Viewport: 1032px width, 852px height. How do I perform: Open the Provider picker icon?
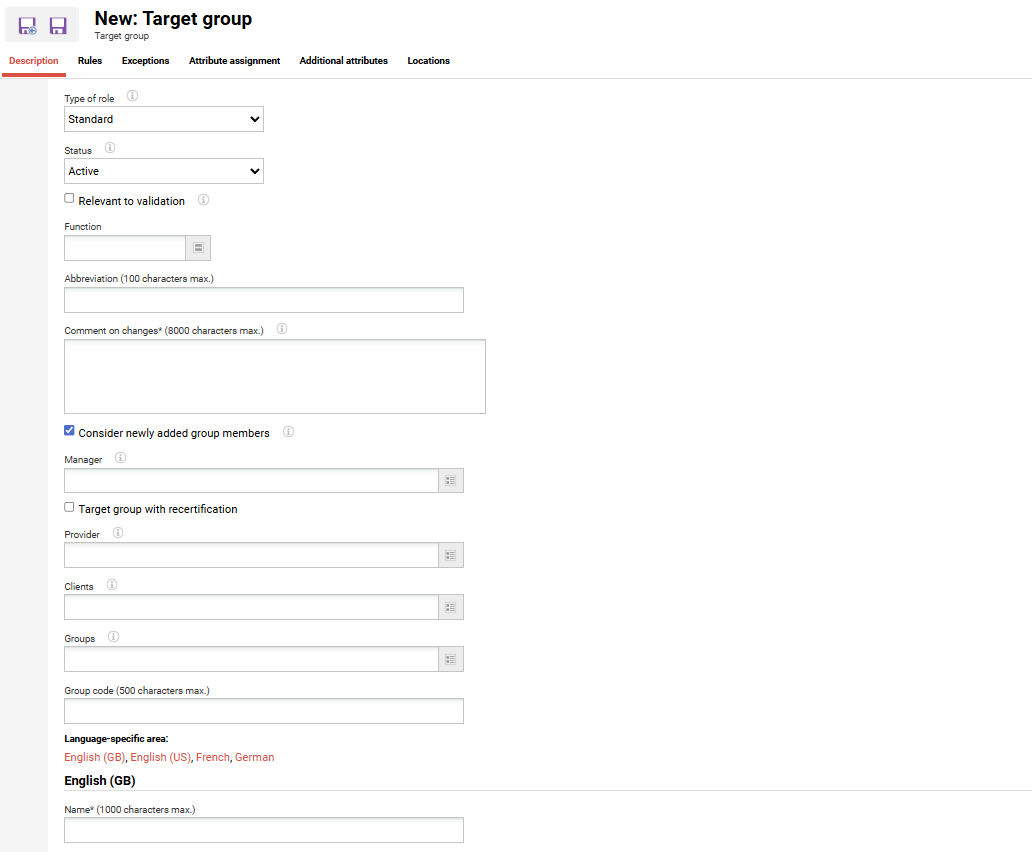450,555
